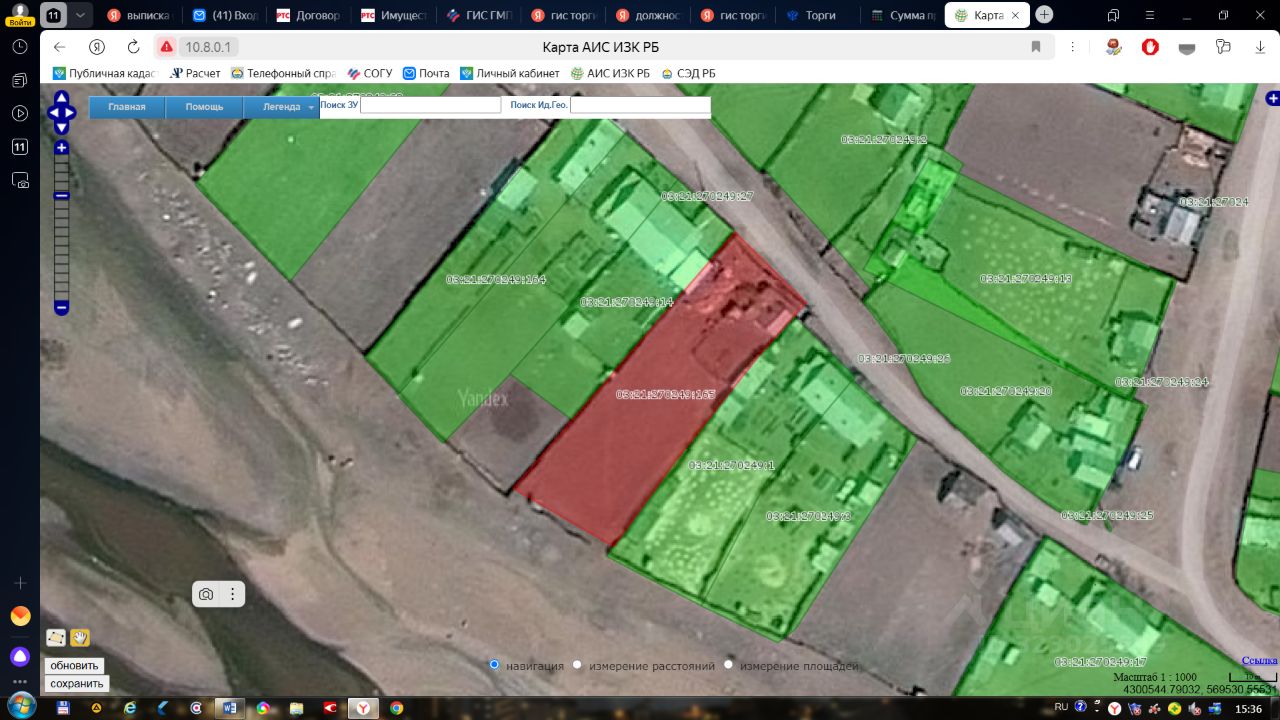1280x720 pixels.
Task: Switch to the Сумма tab
Action: point(904,15)
